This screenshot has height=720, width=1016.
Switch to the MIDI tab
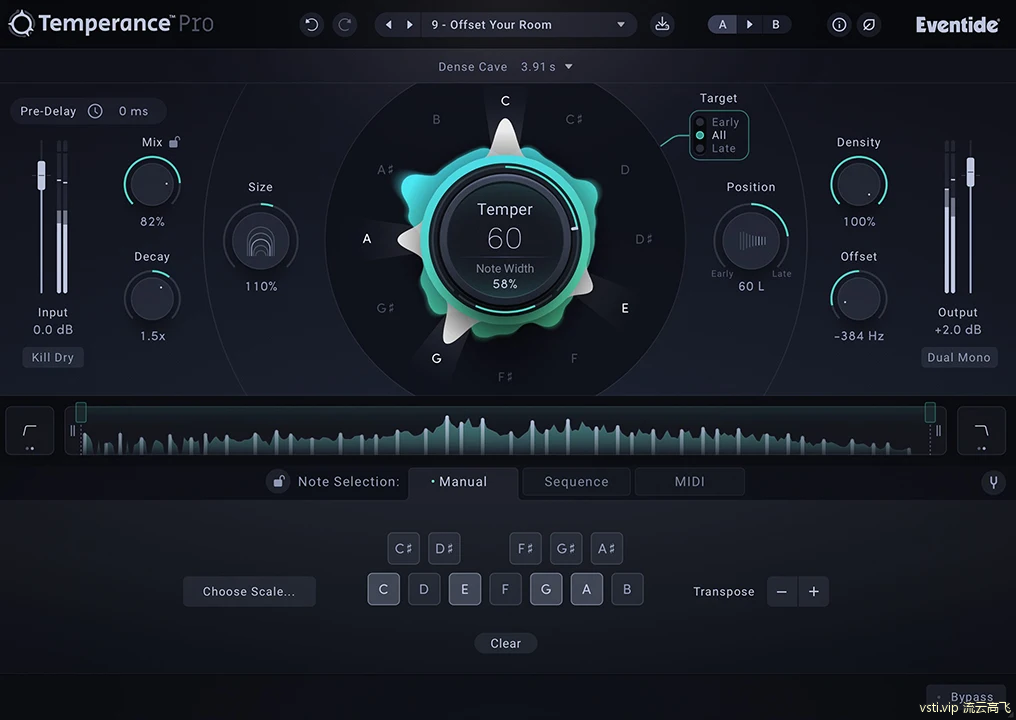tap(689, 481)
